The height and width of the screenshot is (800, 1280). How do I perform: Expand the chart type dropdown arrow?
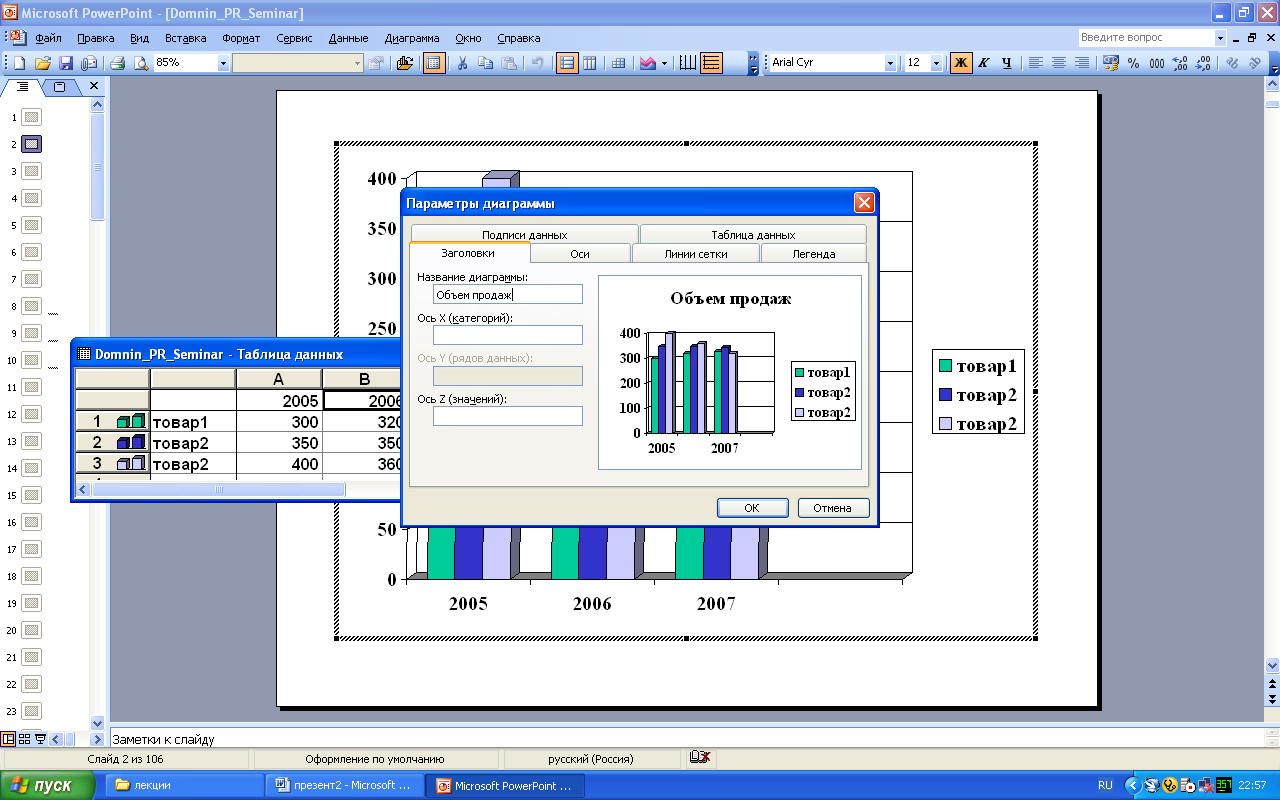(664, 63)
